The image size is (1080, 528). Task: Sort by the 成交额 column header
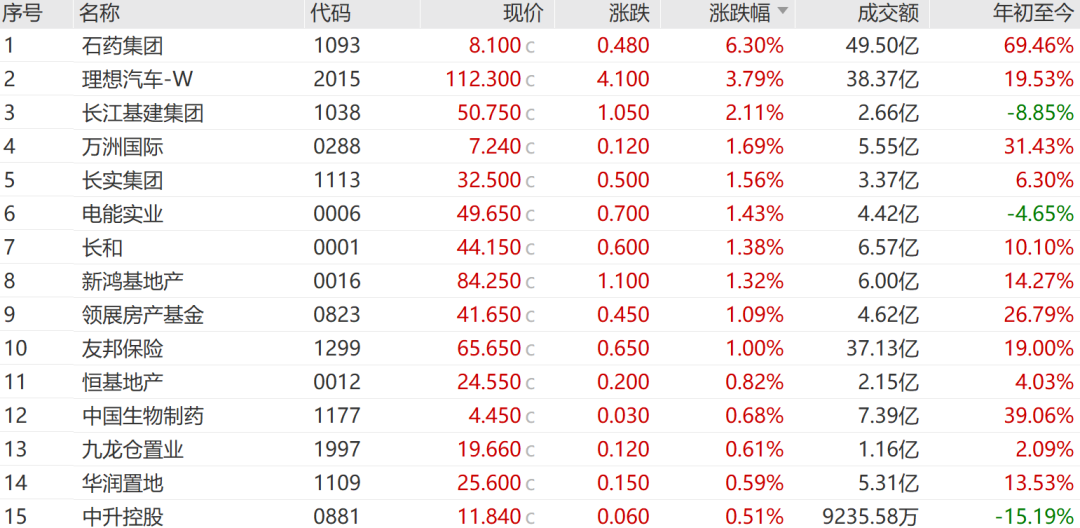(888, 13)
